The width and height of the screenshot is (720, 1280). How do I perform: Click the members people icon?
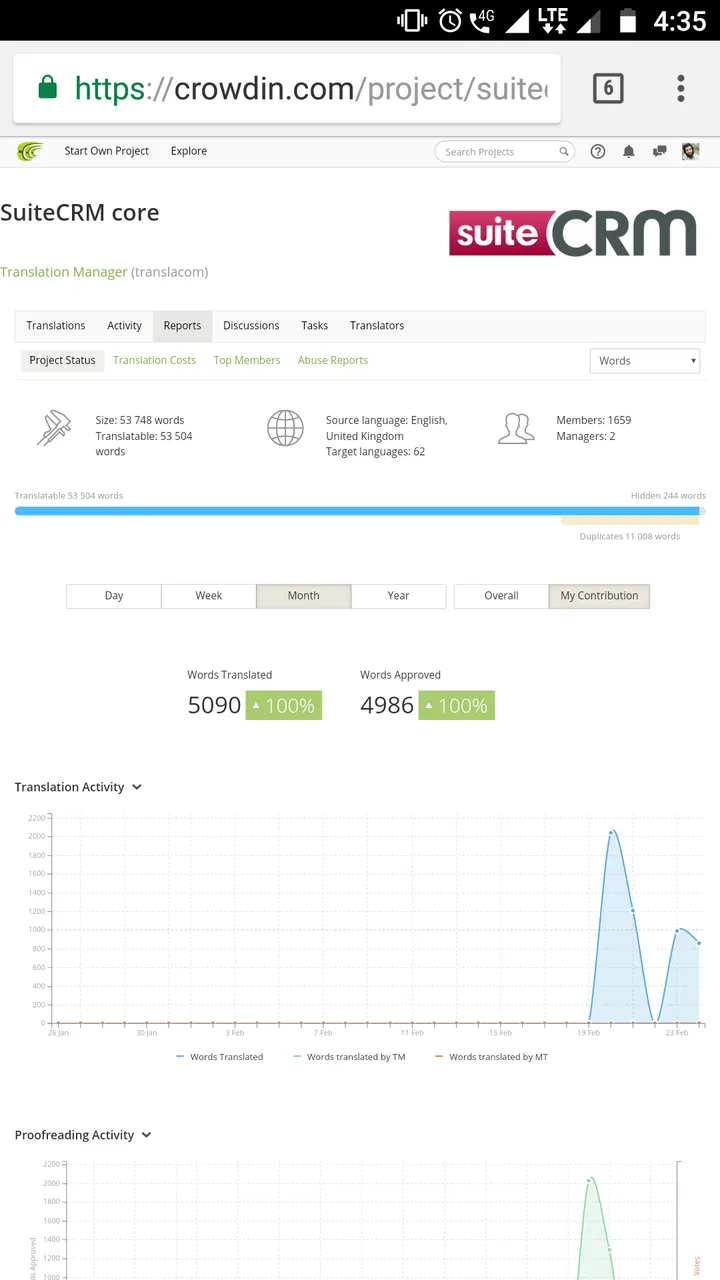(516, 428)
